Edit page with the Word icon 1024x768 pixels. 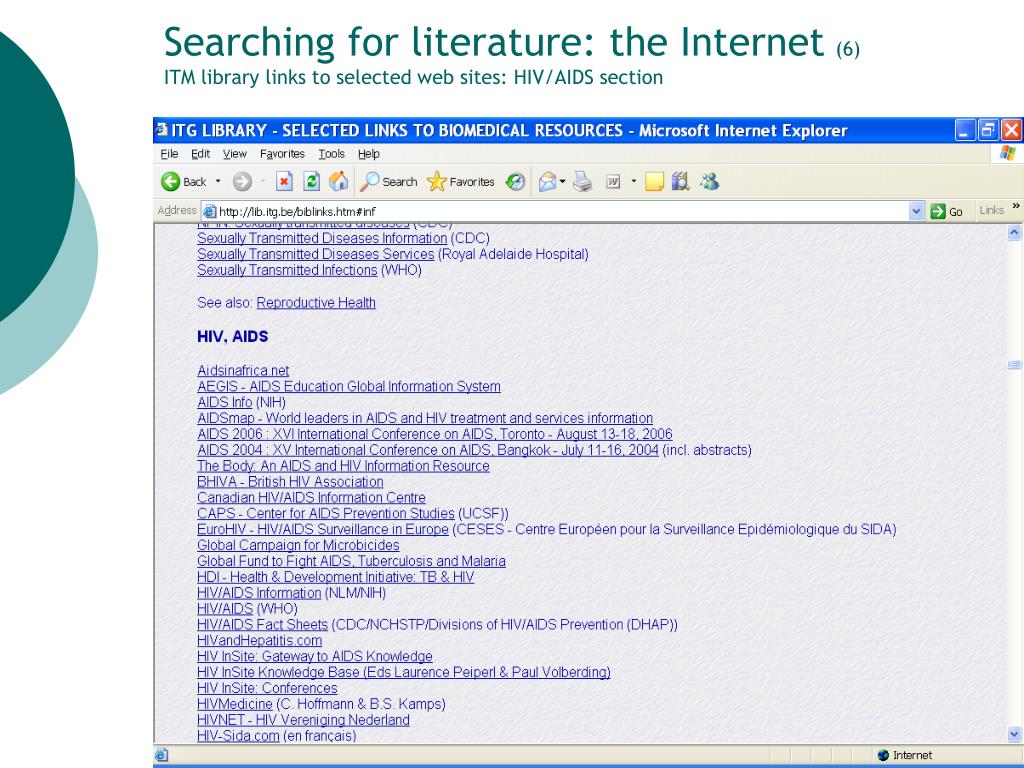[x=613, y=182]
